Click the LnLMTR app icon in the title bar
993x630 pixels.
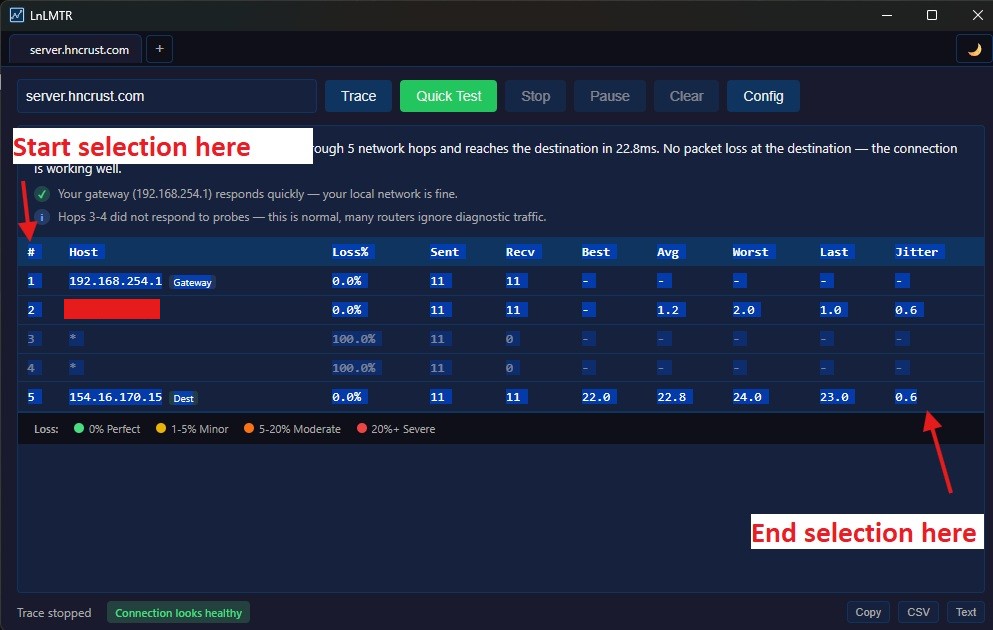coord(16,15)
